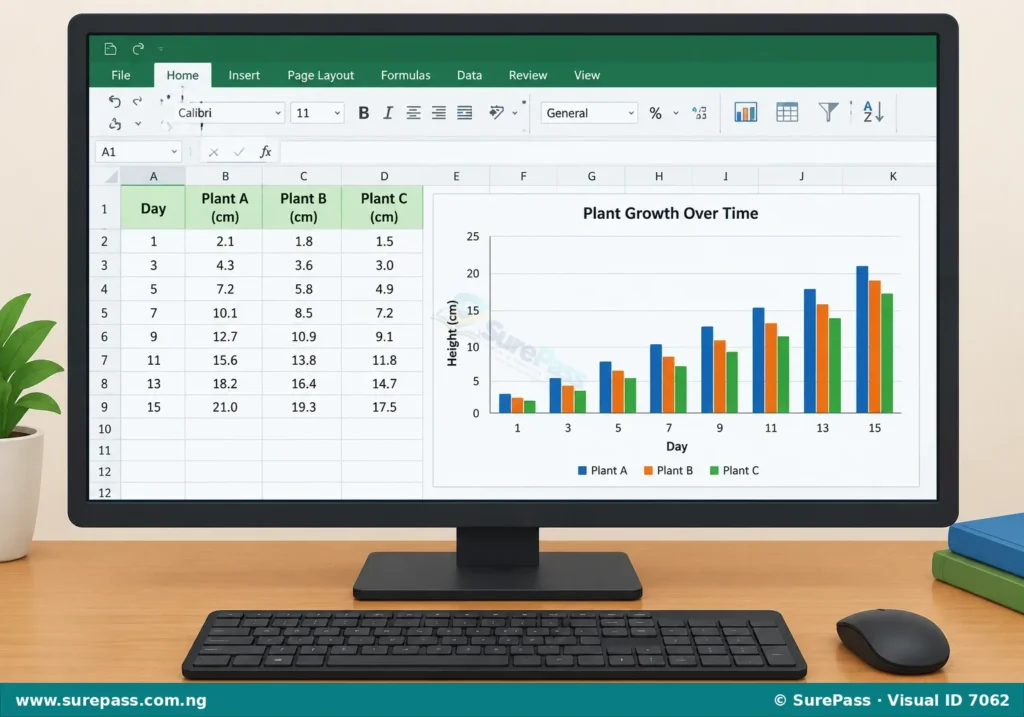Select column B header

coord(225,176)
